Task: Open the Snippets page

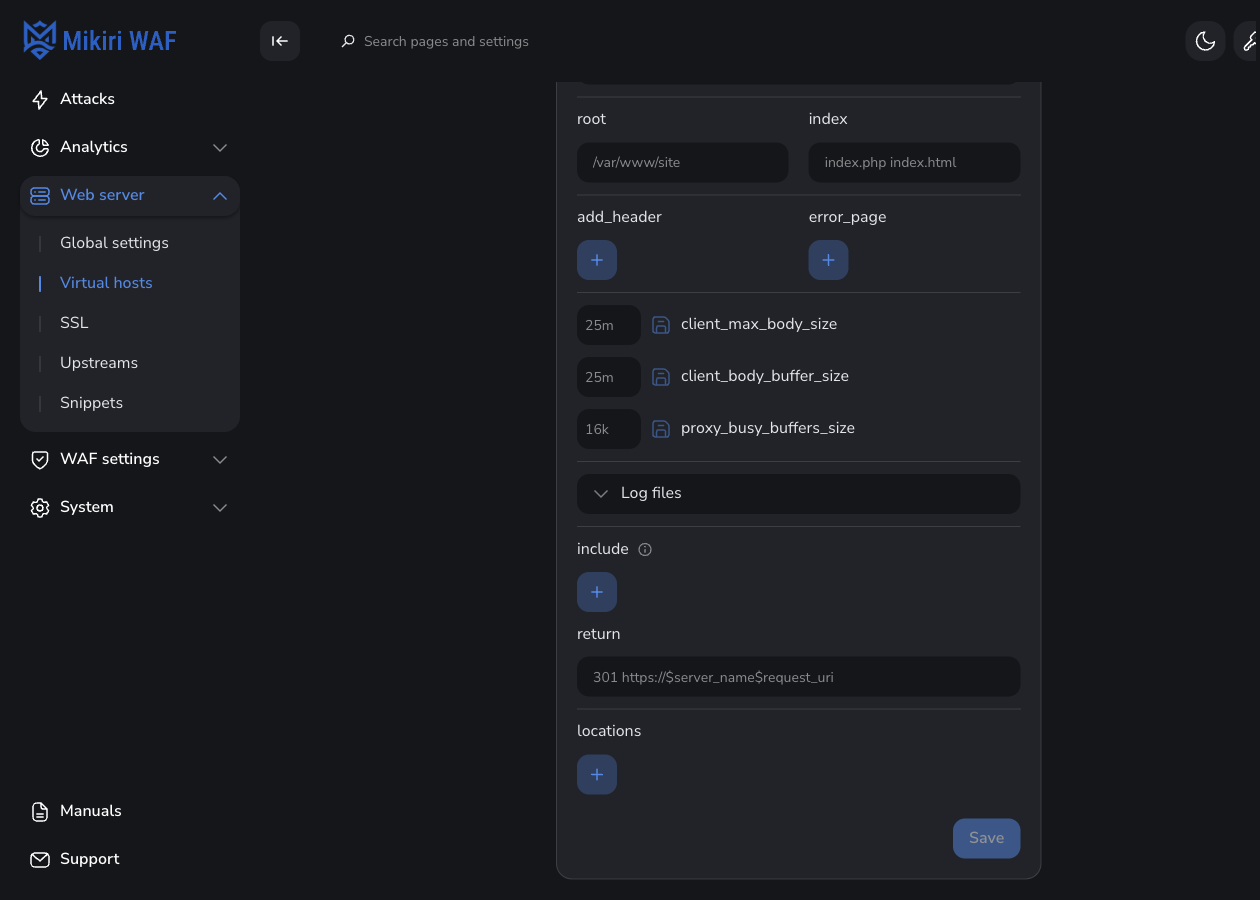Action: point(91,403)
